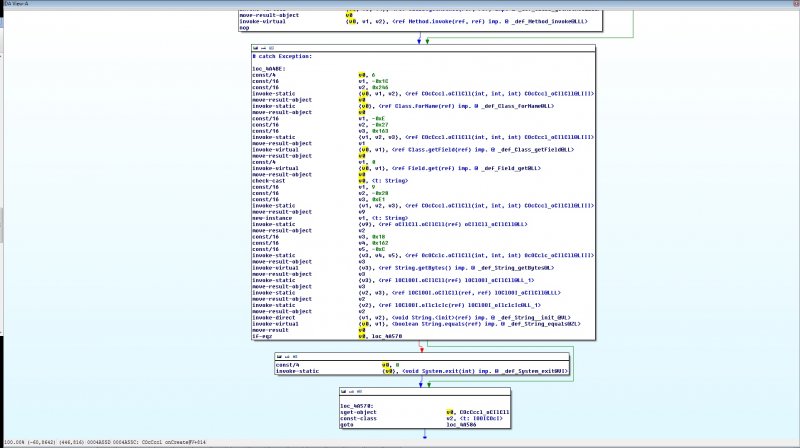800x448 pixels.
Task: Select the nop instruction in top block
Action: click(x=244, y=28)
